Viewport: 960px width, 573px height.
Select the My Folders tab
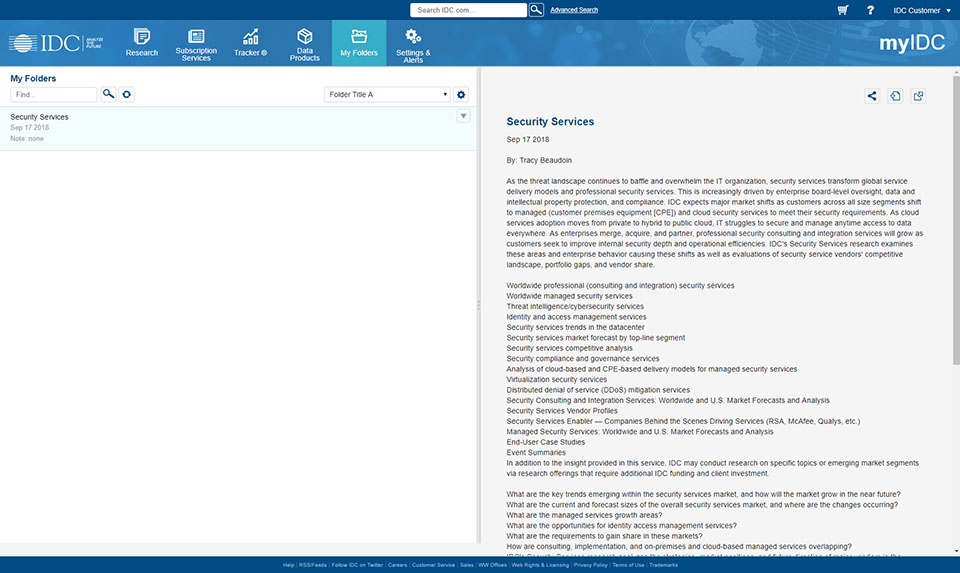click(359, 43)
